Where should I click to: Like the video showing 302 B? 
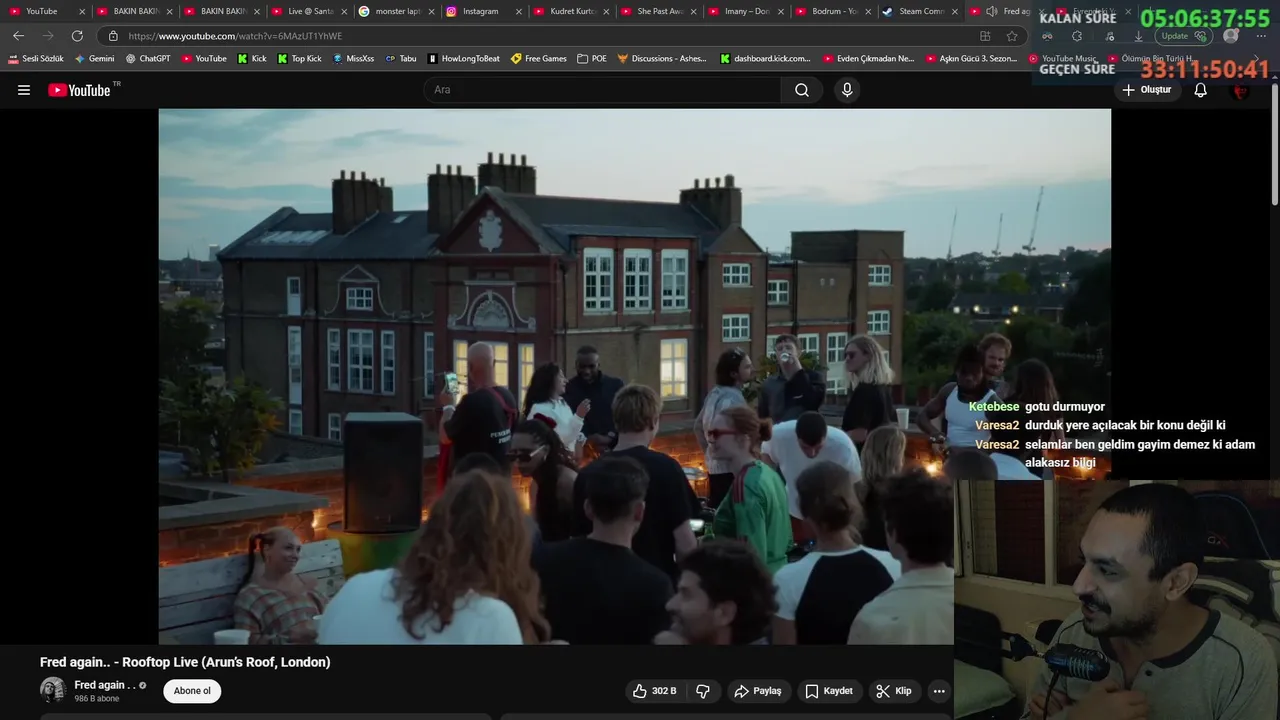(655, 691)
